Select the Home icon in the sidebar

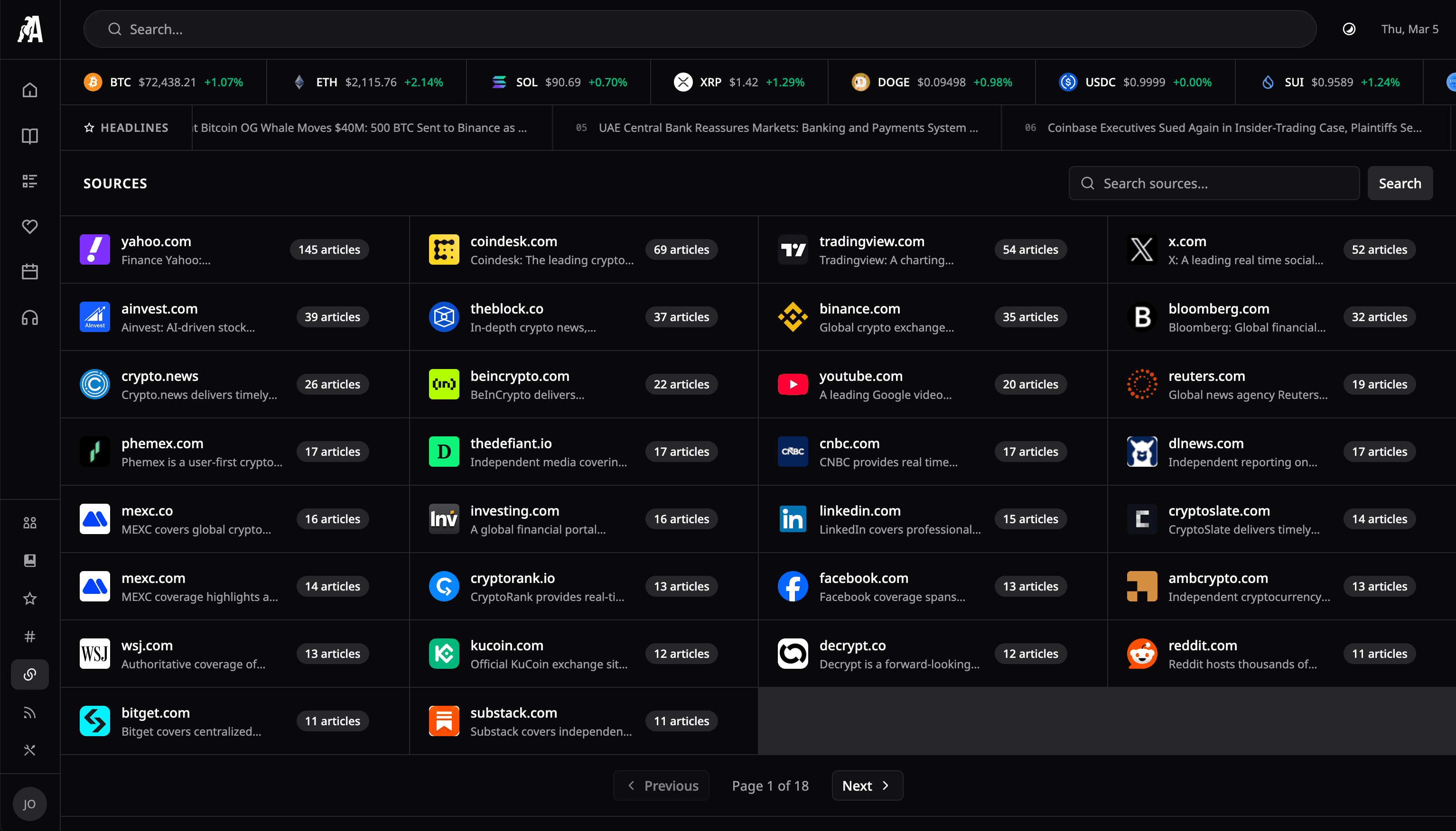(29, 90)
